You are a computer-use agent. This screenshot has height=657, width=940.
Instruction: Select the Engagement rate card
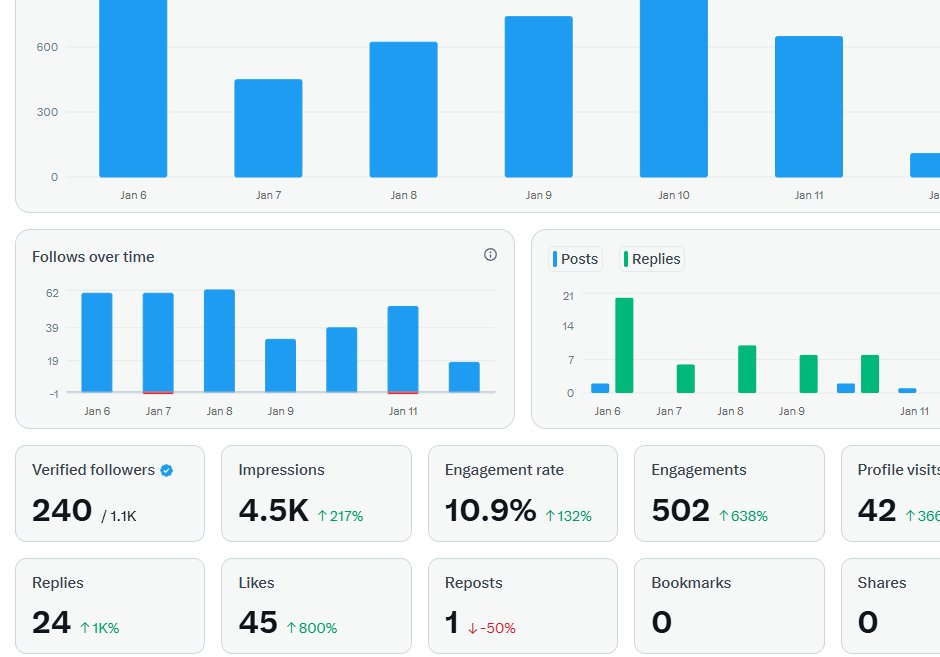coord(523,493)
